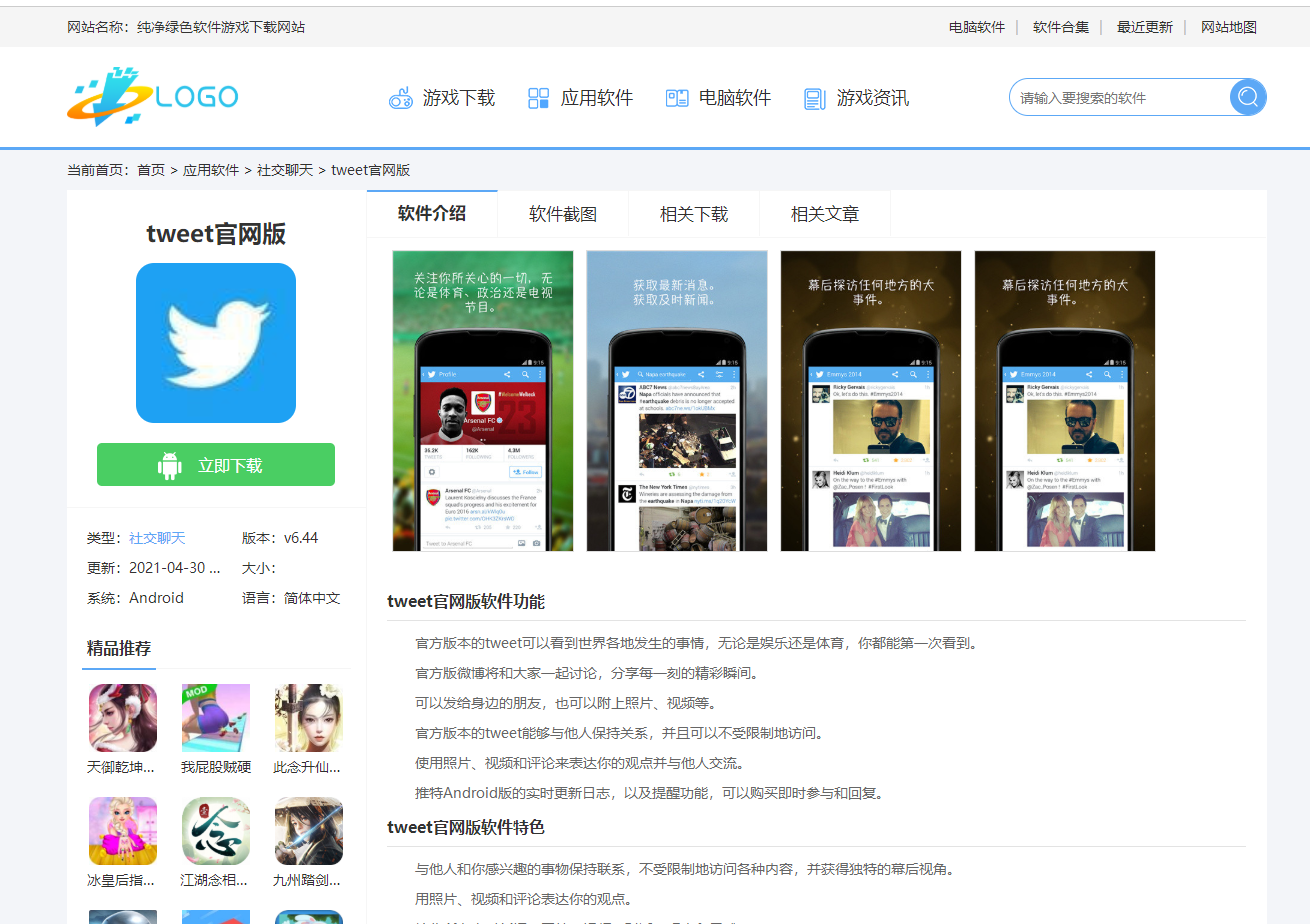Click the tweet官网版软件功能 heading

click(466, 601)
